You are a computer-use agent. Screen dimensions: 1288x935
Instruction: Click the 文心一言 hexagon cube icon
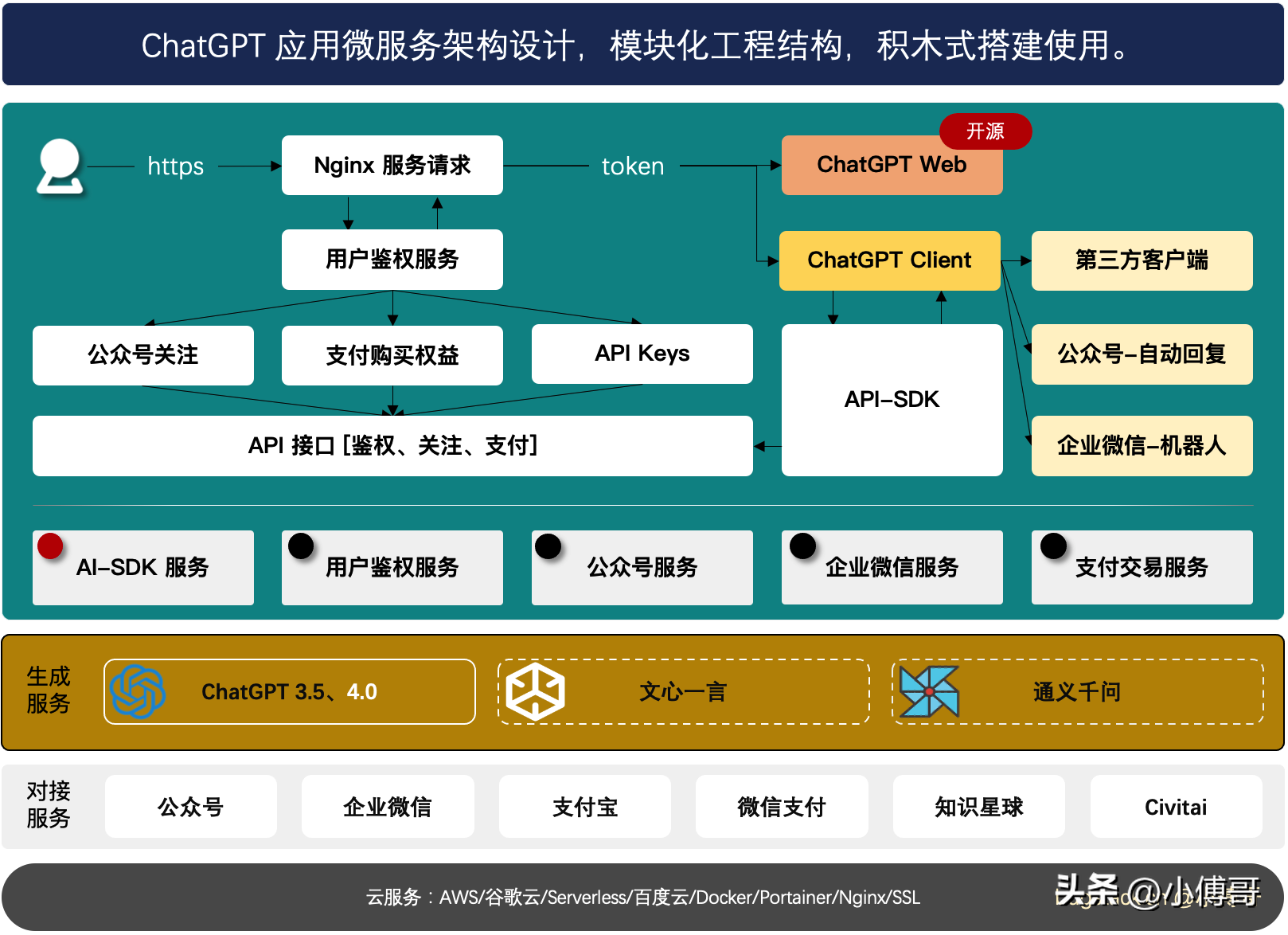[x=535, y=691]
